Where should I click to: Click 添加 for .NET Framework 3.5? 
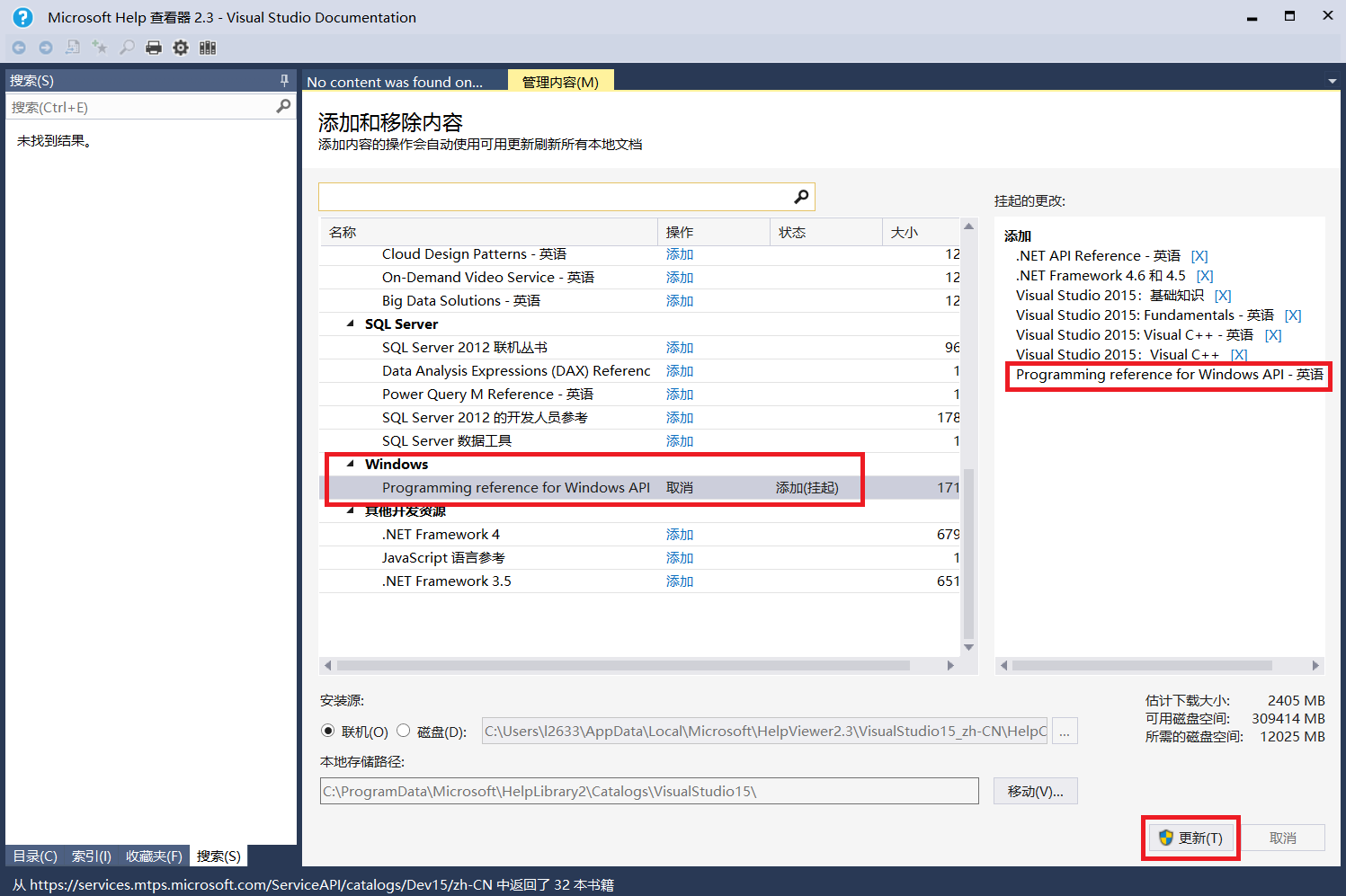point(680,581)
